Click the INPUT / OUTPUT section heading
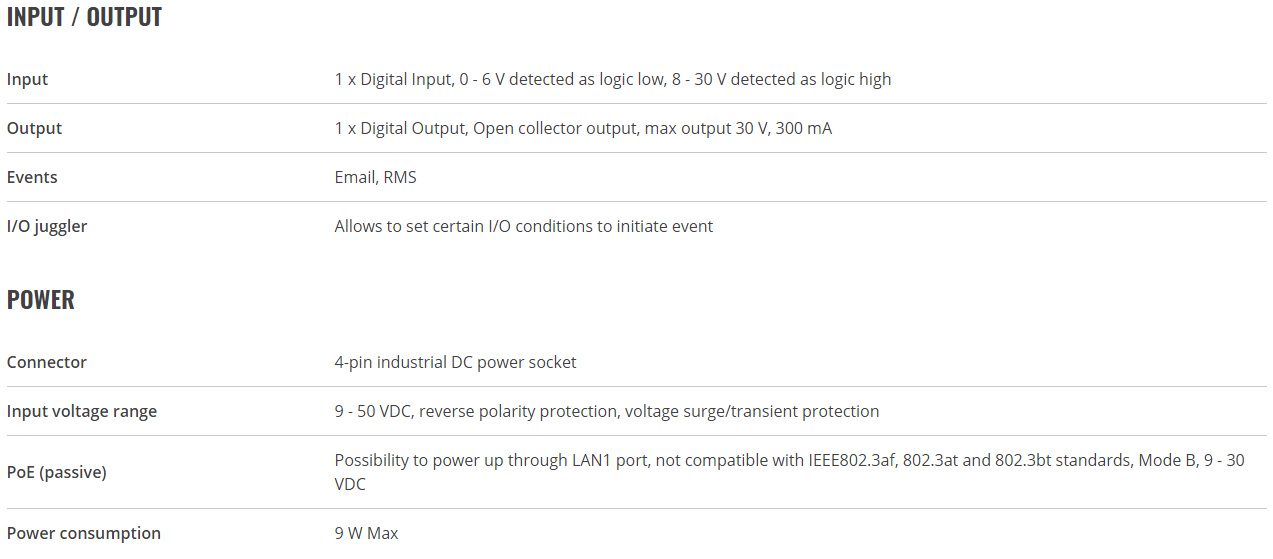 coord(84,17)
